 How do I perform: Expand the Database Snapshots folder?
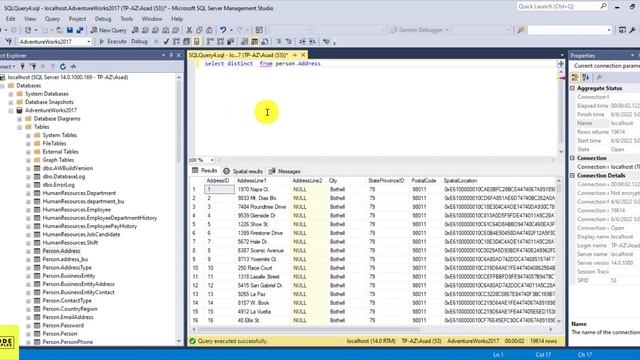(11, 102)
